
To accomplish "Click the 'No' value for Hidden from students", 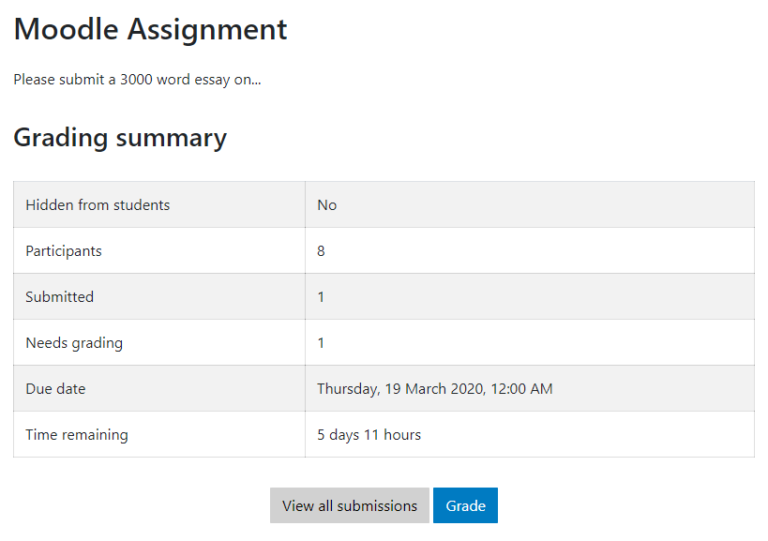I will (327, 205).
